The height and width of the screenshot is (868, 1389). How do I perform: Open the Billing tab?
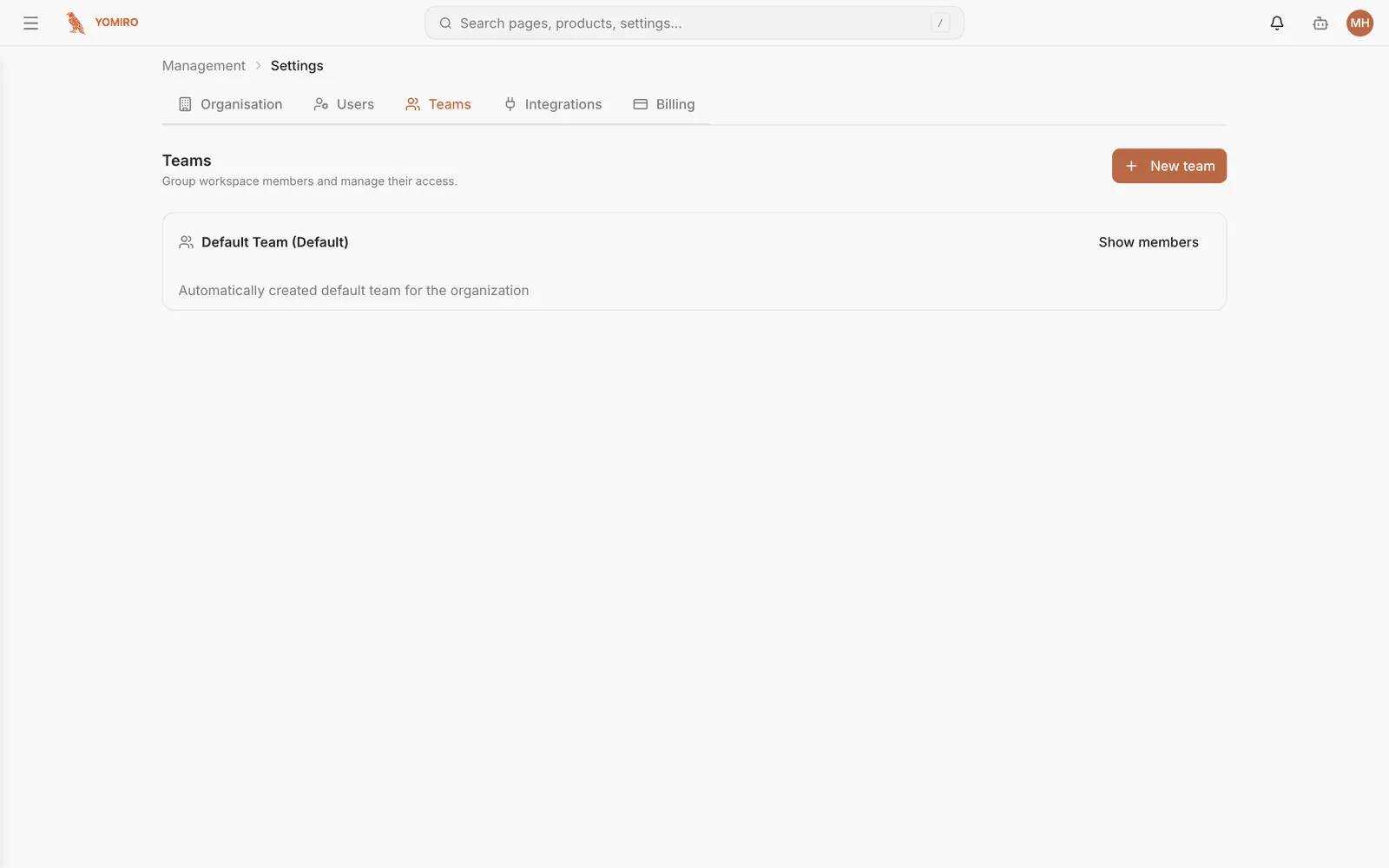[664, 104]
